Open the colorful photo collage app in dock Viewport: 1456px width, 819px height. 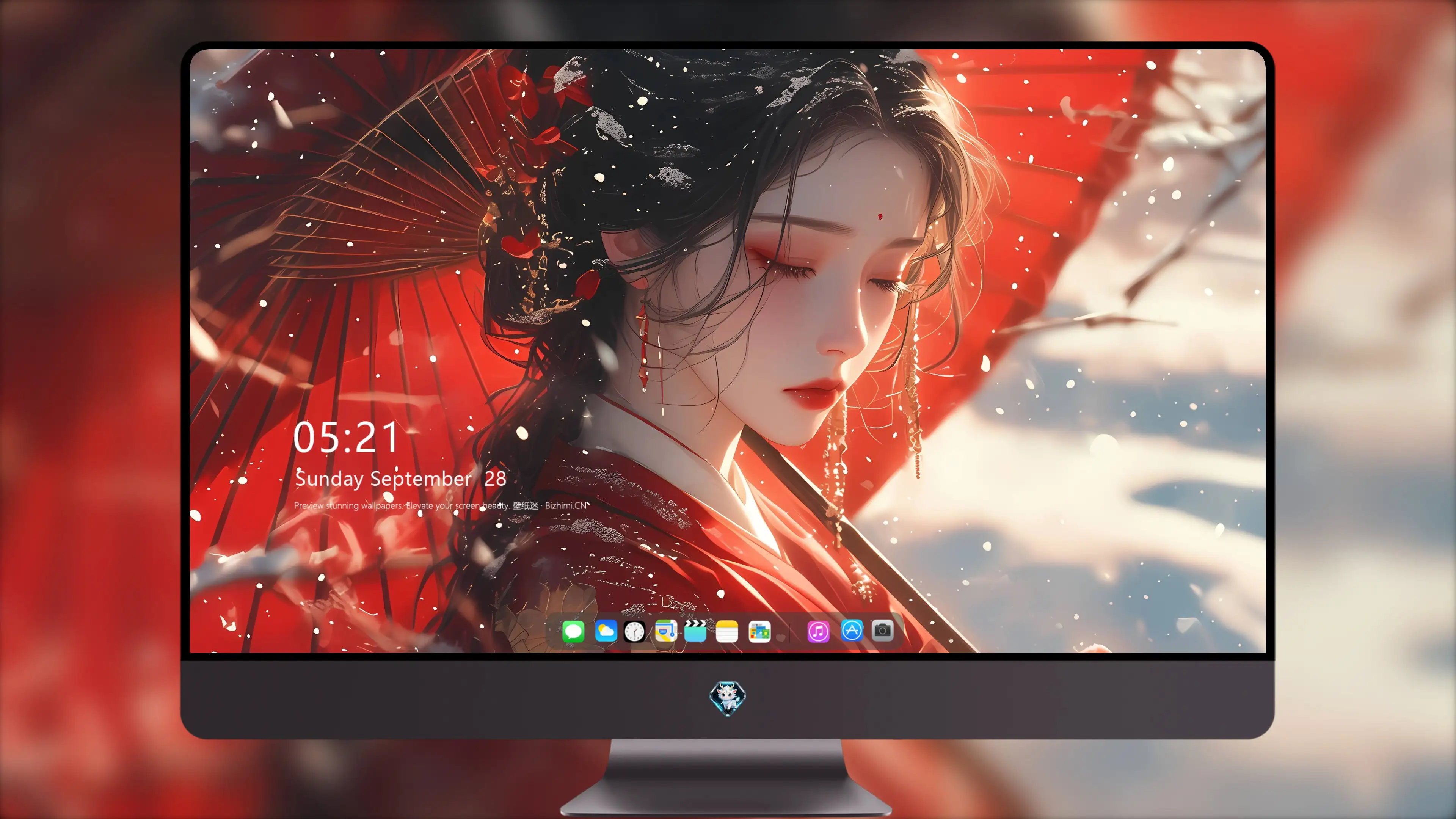point(759,631)
